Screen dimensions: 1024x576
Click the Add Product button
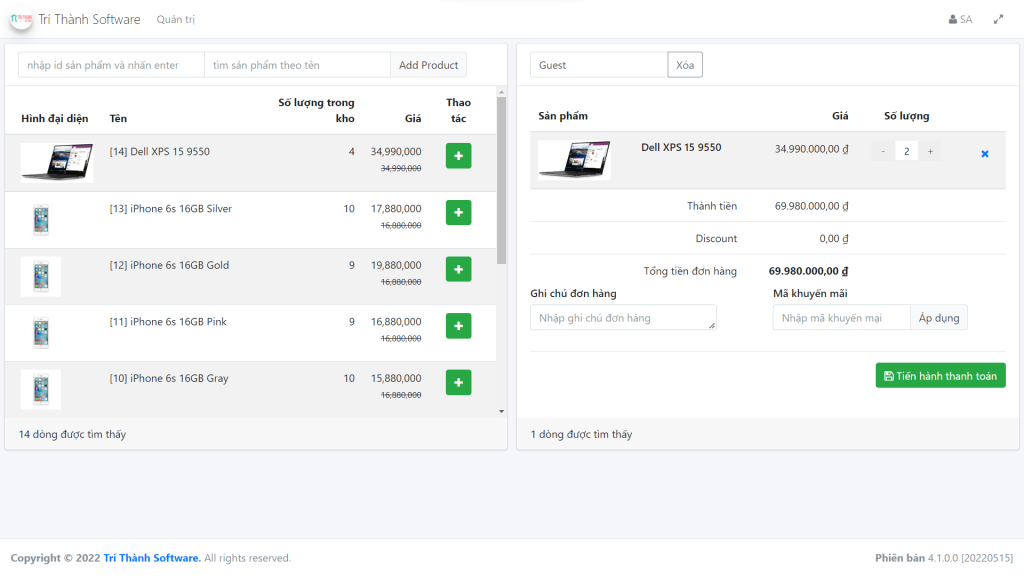pos(428,65)
